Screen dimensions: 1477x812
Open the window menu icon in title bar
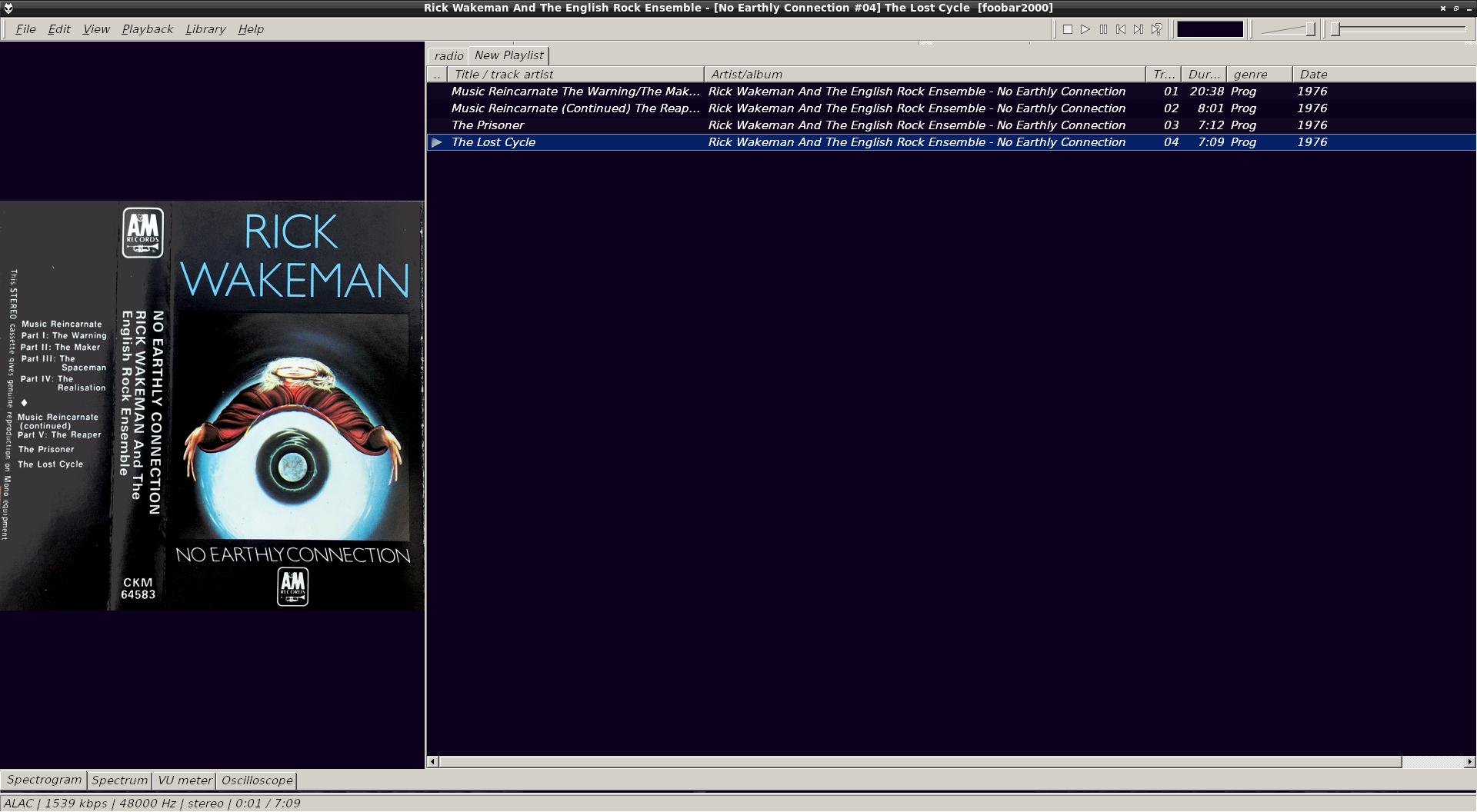(8, 8)
